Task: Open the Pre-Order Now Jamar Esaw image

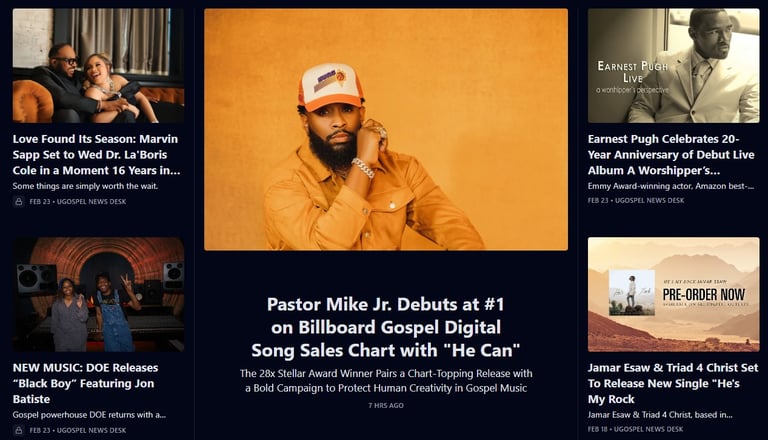Action: click(673, 294)
